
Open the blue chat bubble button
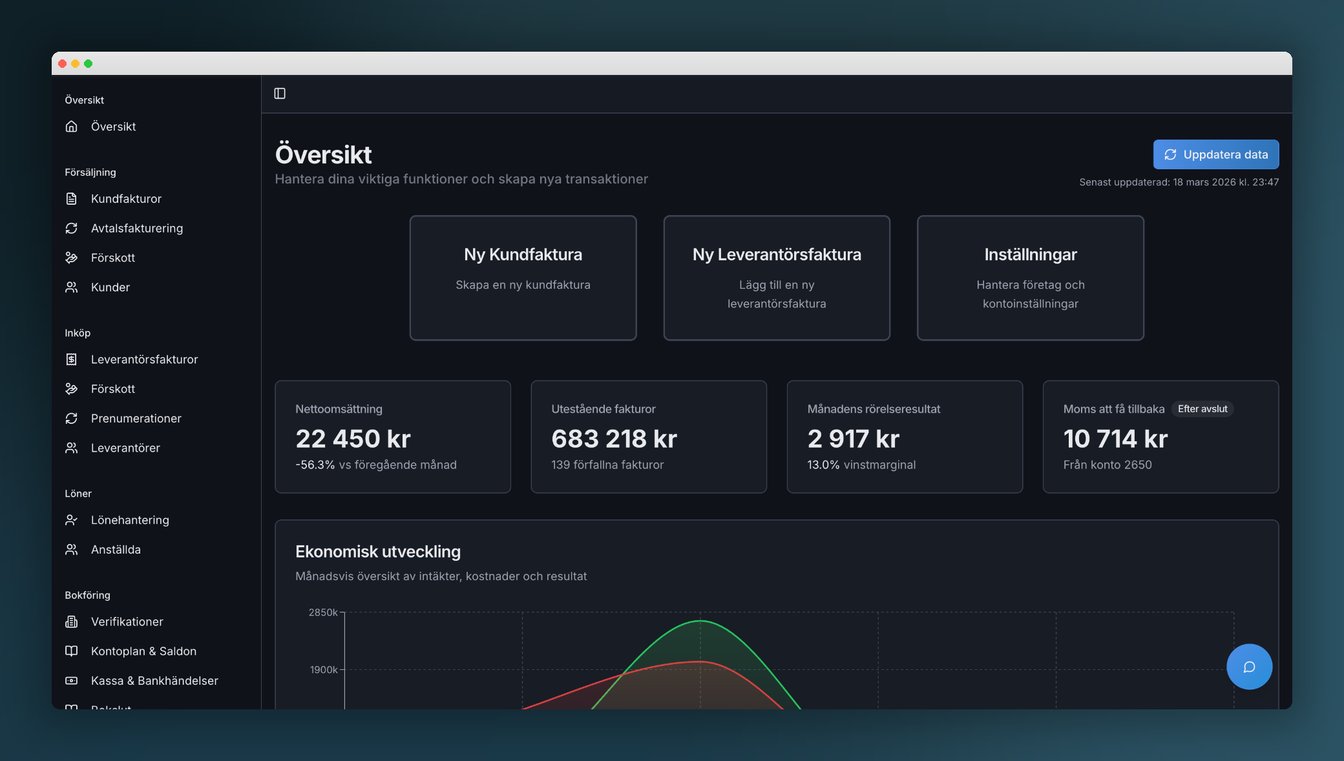pyautogui.click(x=1249, y=667)
